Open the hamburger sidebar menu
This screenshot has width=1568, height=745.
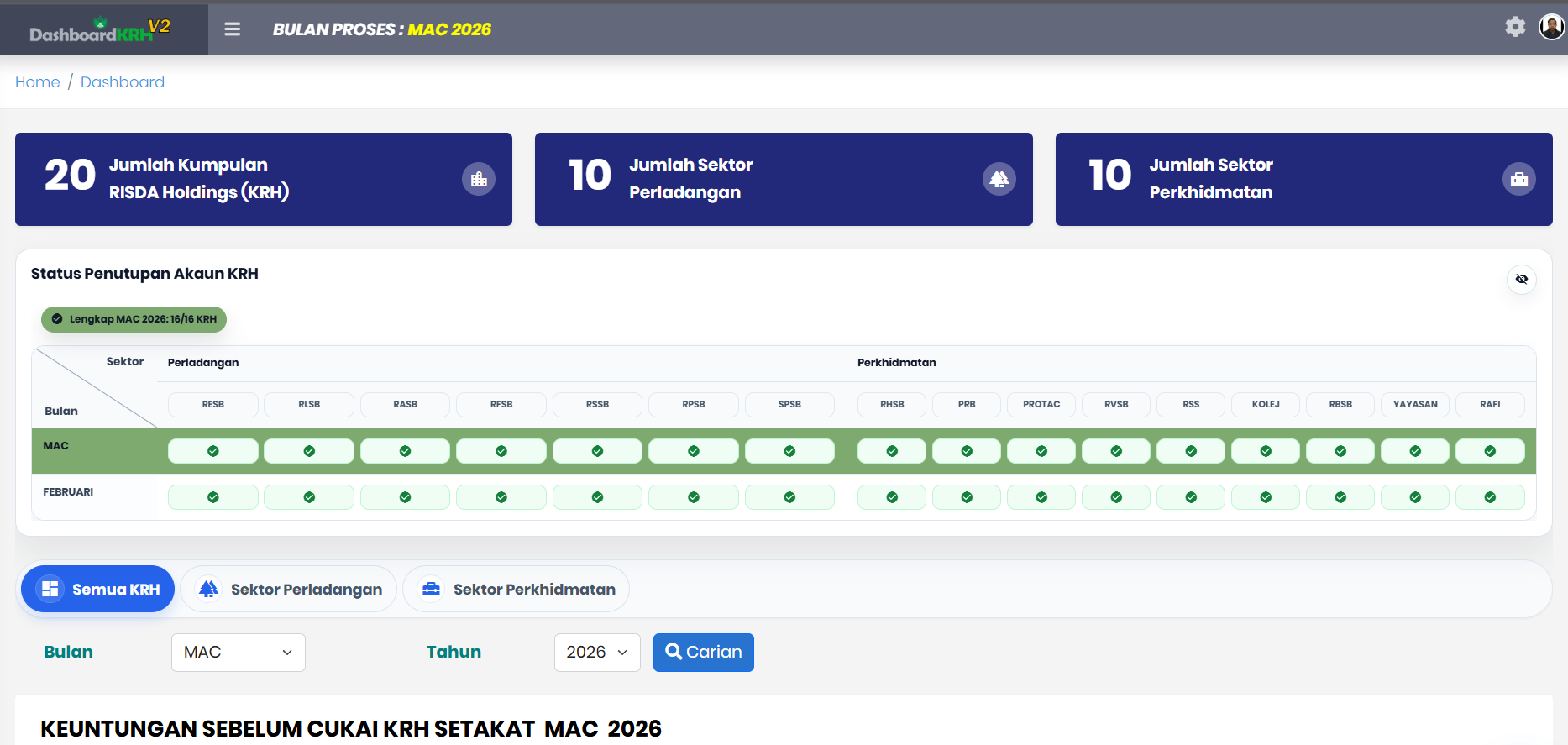tap(233, 29)
